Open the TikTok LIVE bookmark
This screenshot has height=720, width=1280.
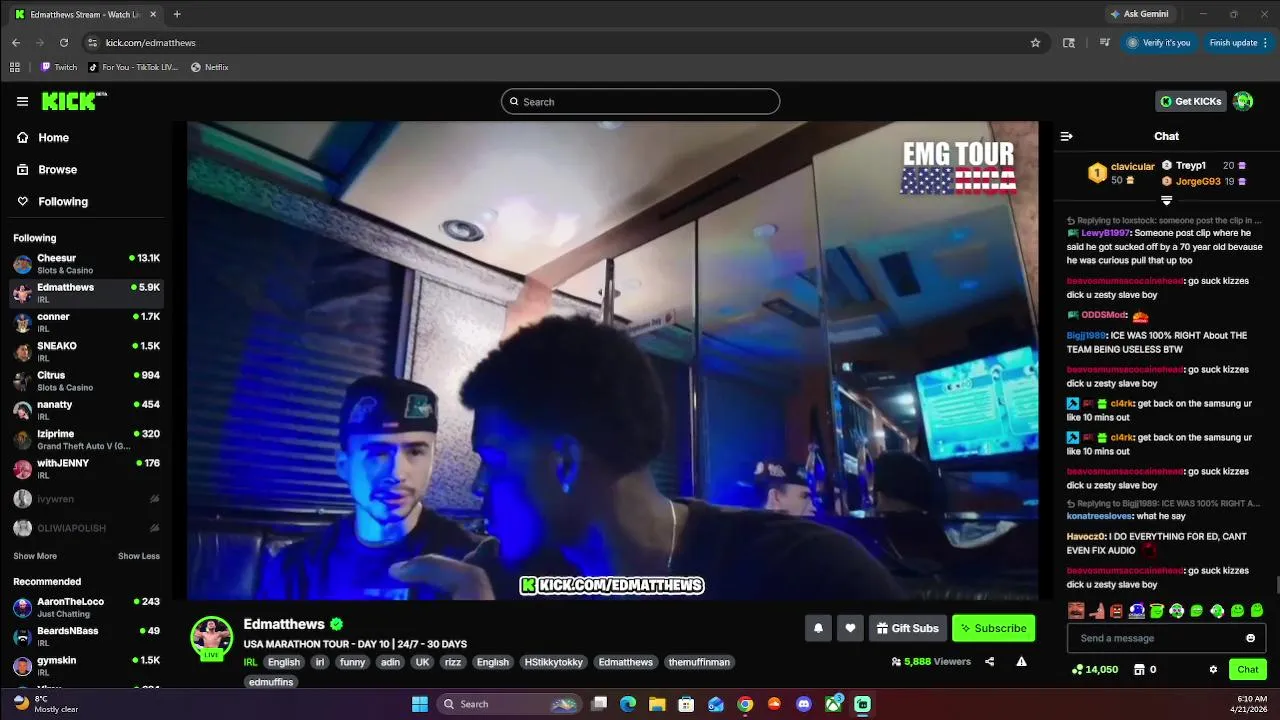pyautogui.click(x=133, y=67)
